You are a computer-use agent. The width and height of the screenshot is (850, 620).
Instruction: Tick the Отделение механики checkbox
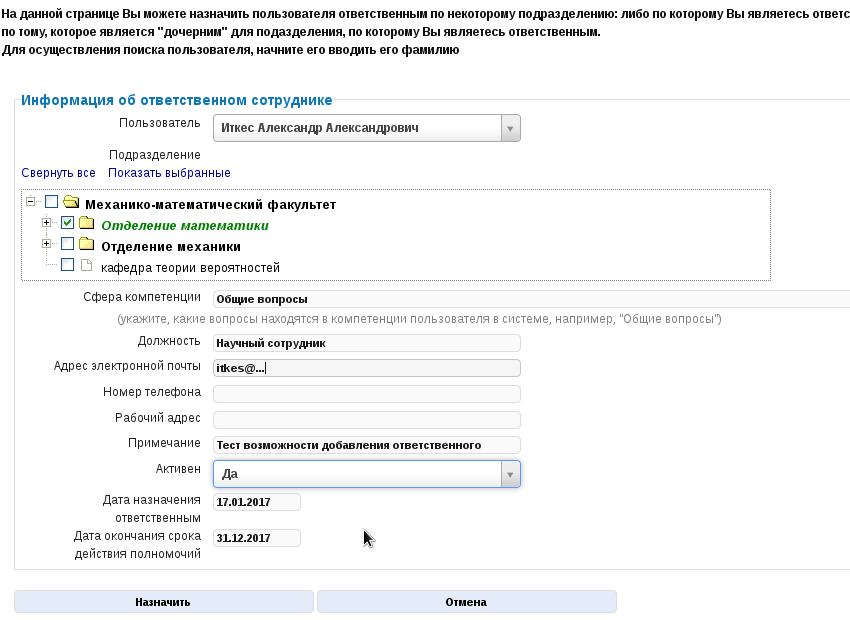point(67,245)
